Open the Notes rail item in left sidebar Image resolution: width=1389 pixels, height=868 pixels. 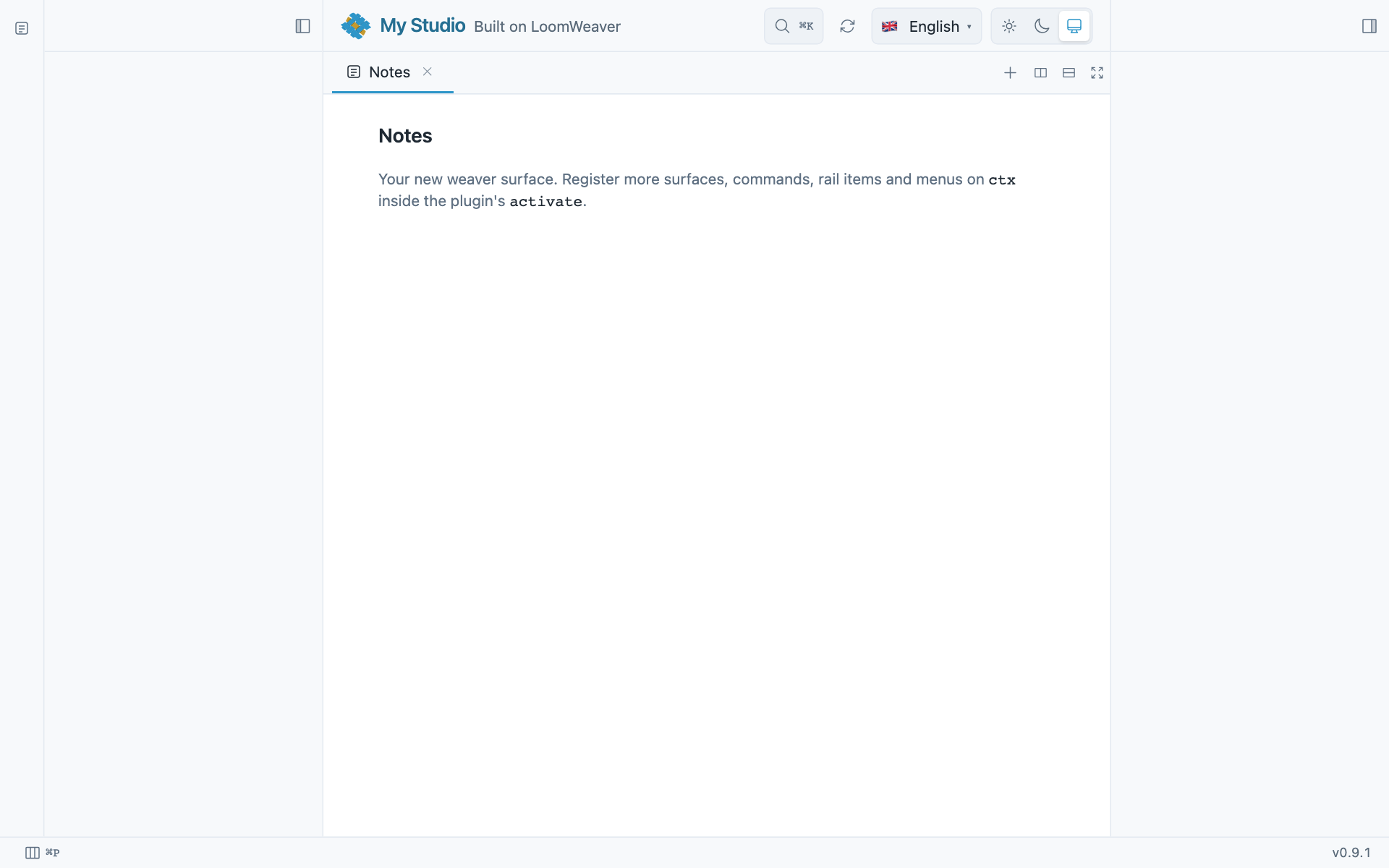[22, 28]
